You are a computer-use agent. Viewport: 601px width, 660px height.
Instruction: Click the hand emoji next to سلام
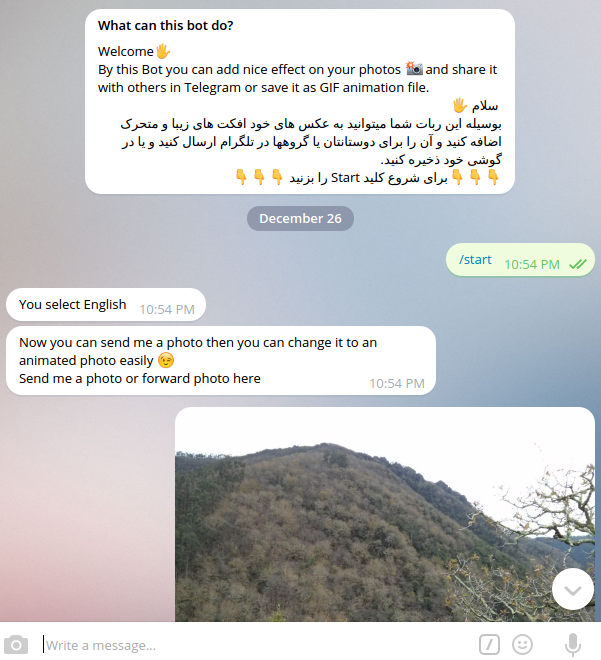click(460, 105)
